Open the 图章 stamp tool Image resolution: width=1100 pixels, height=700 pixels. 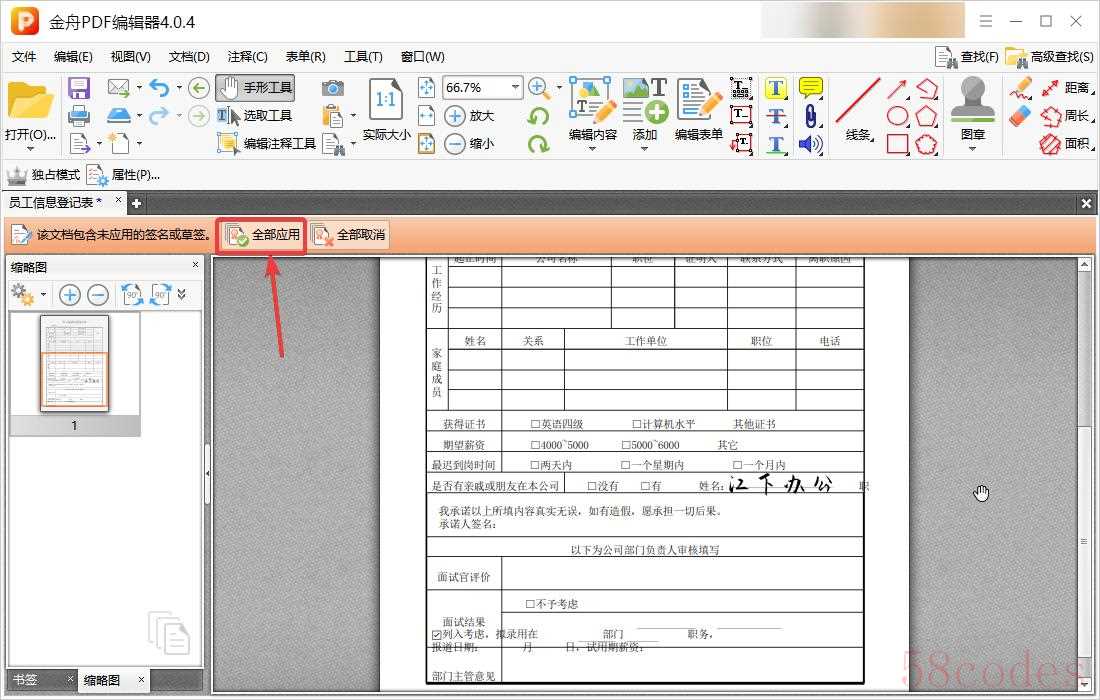(972, 110)
